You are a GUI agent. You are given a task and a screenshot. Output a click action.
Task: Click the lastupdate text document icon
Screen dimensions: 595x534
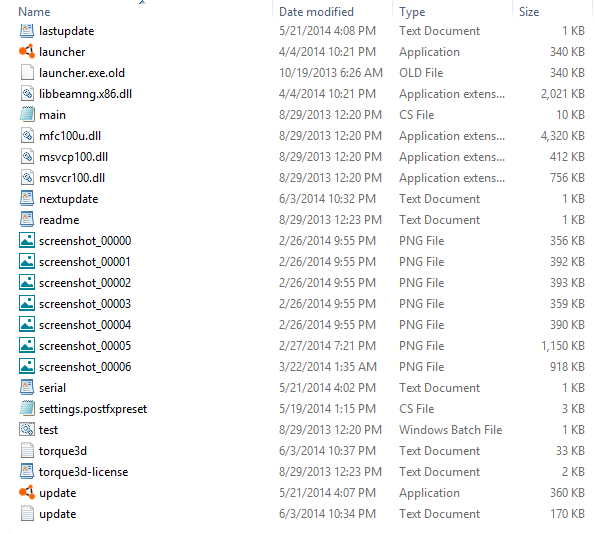(27, 31)
